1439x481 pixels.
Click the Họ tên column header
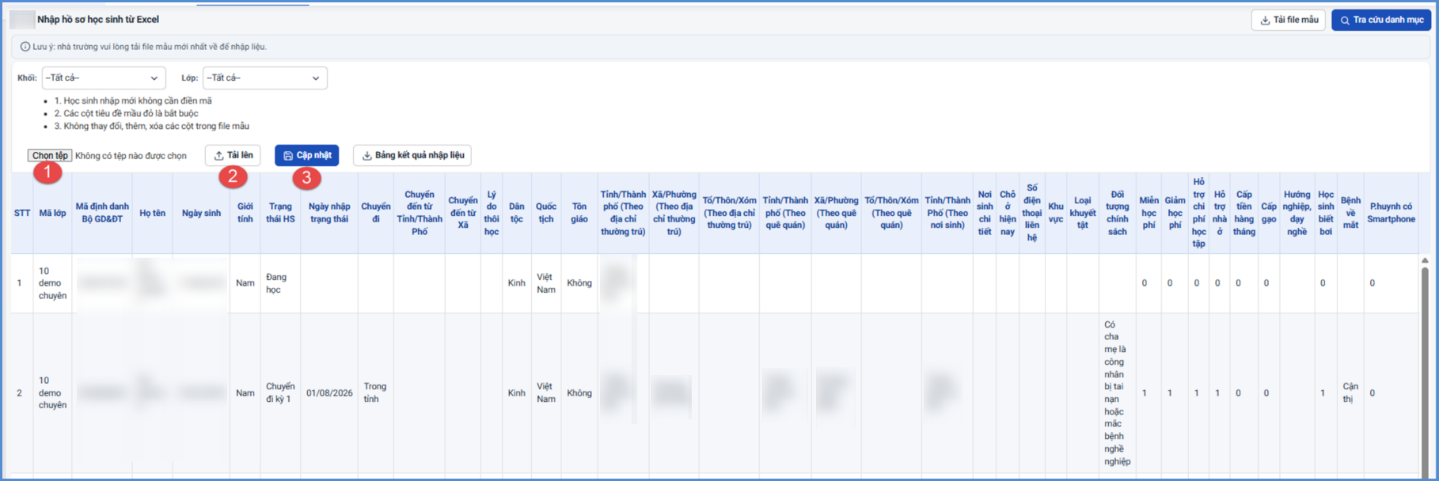[152, 213]
